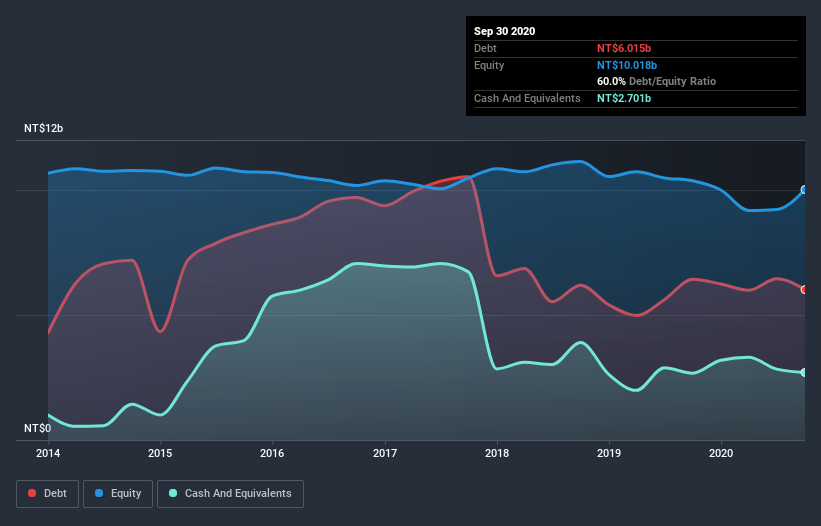Click the 2015 axis label
Screen dimensions: 821x526
click(x=160, y=453)
